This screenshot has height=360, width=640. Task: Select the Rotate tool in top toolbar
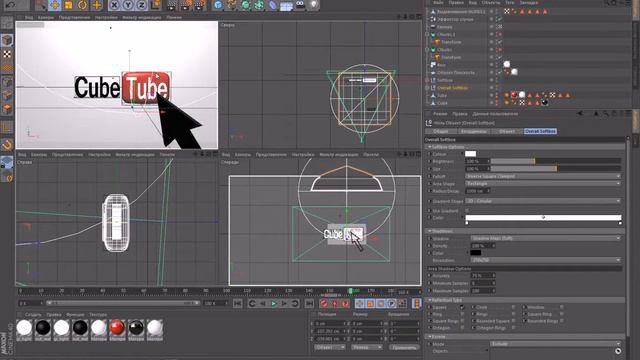point(82,5)
